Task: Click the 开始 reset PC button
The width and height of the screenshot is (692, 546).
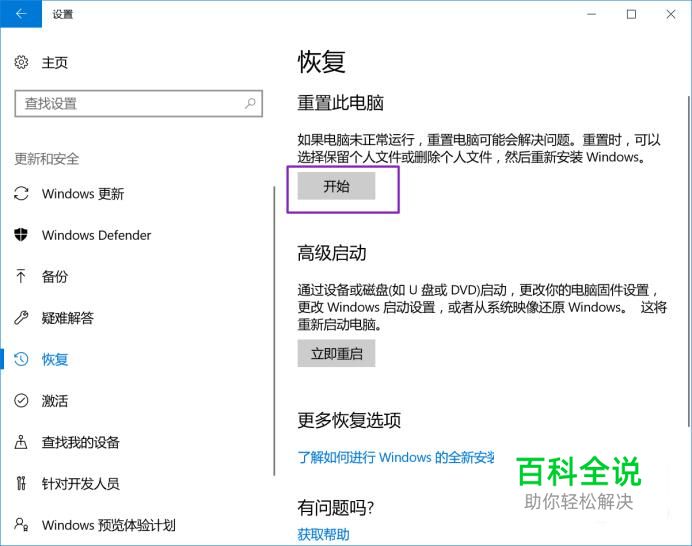Action: pyautogui.click(x=336, y=186)
